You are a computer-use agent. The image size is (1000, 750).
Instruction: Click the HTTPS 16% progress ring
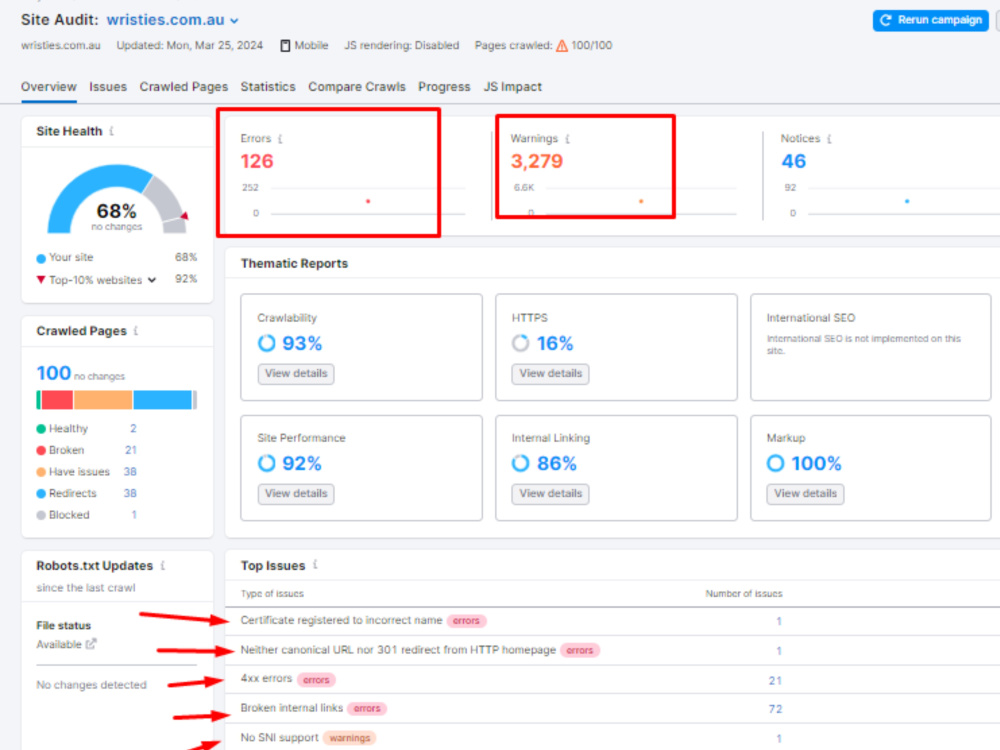coord(520,343)
